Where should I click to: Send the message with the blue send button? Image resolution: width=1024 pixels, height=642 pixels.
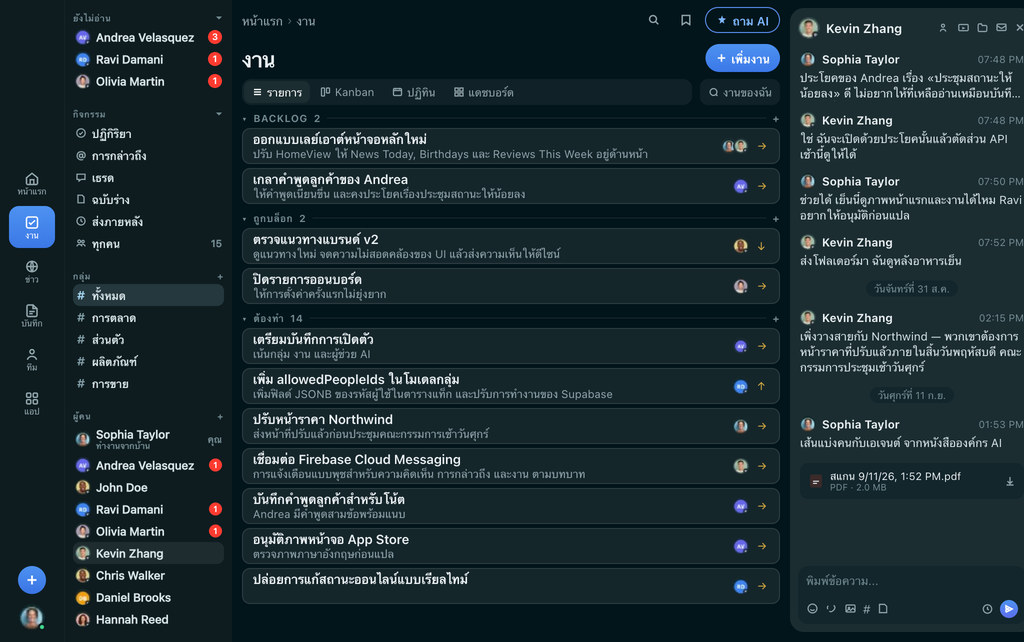pyautogui.click(x=1009, y=609)
